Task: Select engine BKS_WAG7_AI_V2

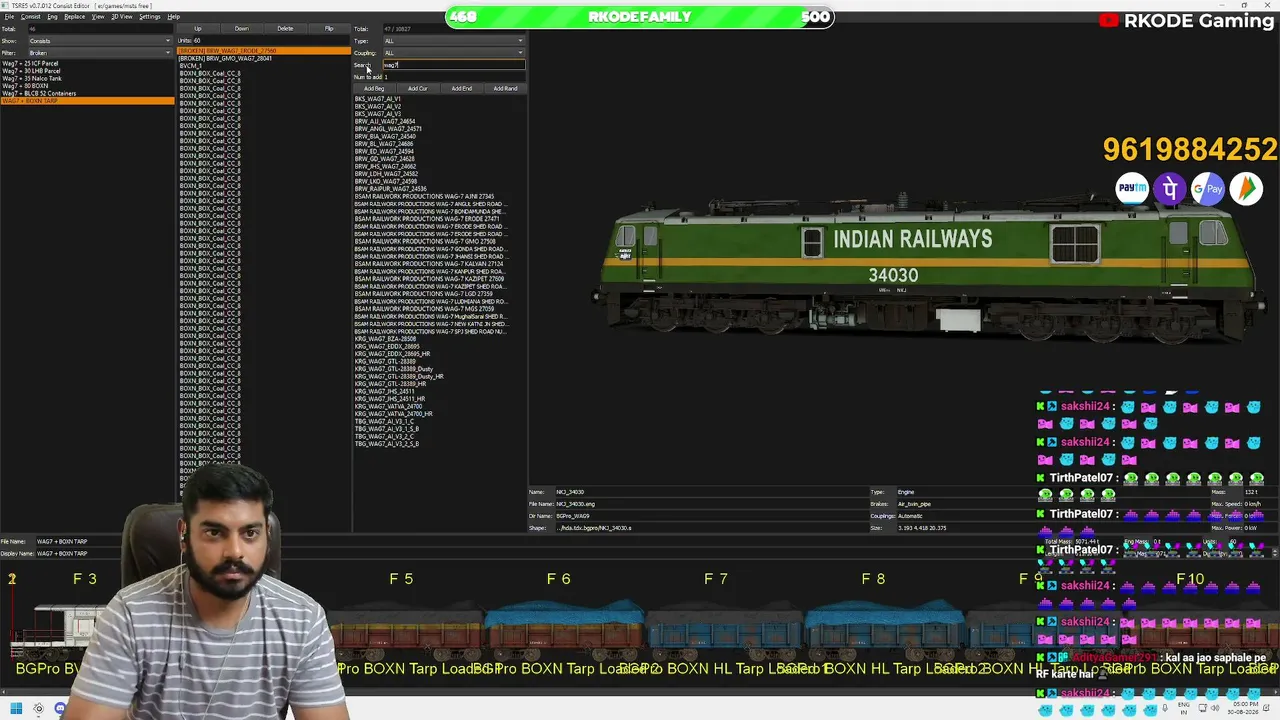Action: tap(378, 107)
